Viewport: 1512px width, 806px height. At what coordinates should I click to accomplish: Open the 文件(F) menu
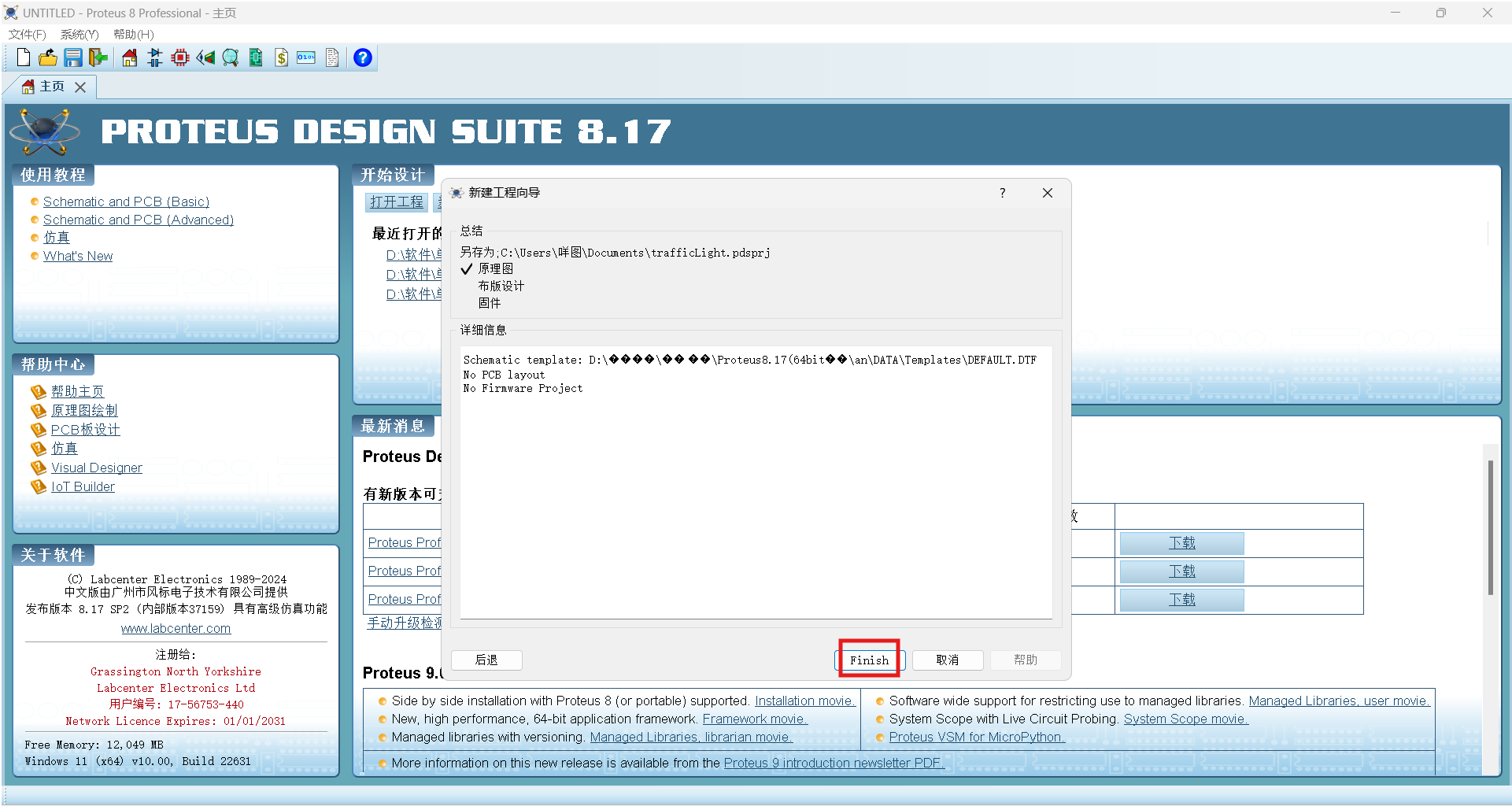click(28, 34)
